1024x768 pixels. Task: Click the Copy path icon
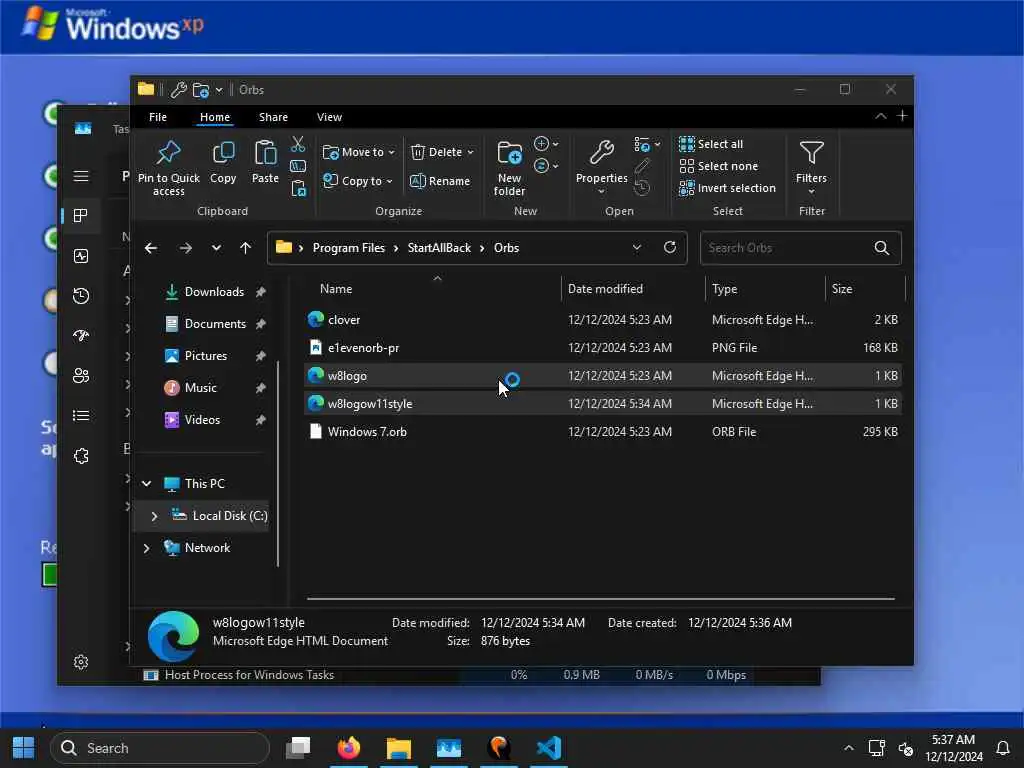(298, 166)
